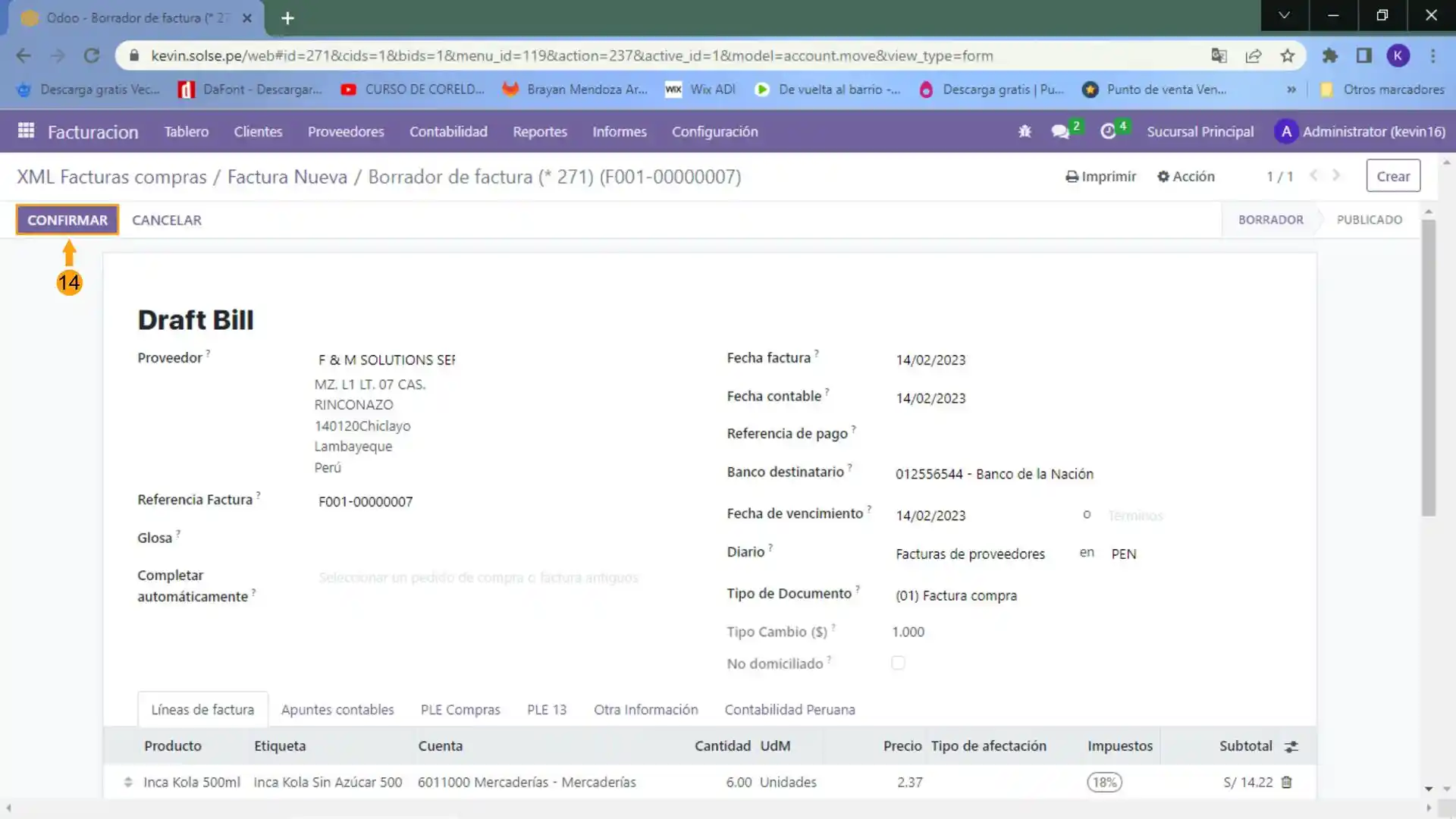Go to previous record arrow

pos(1314,175)
